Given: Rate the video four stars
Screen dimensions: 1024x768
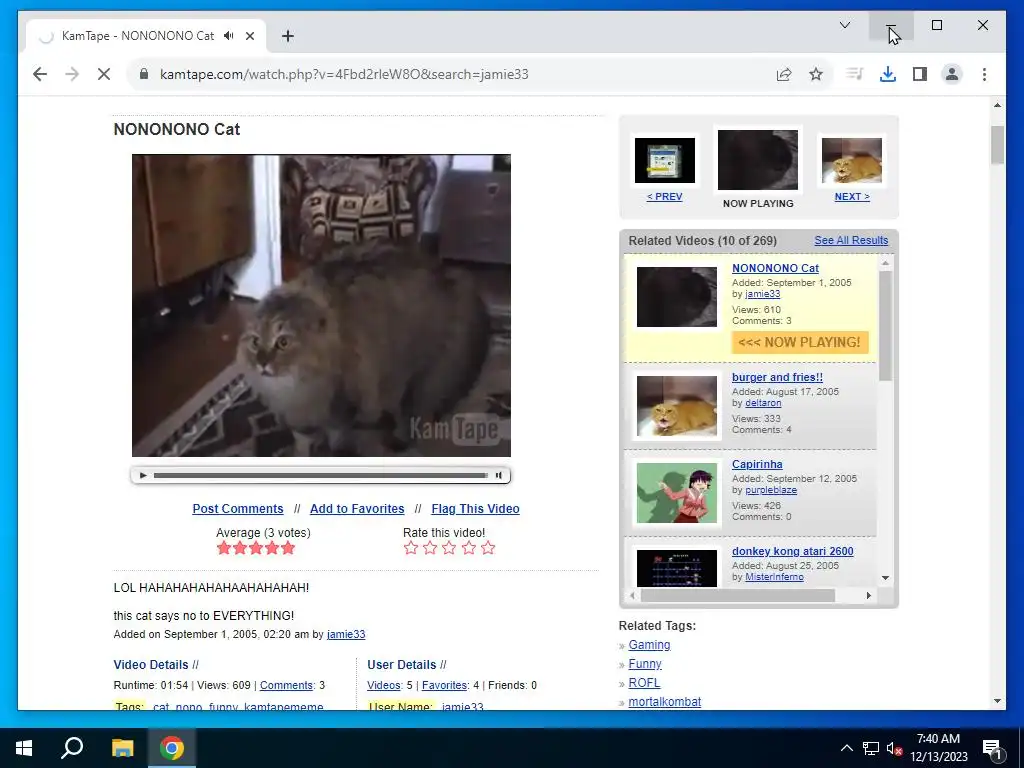Looking at the screenshot, I should tap(469, 548).
